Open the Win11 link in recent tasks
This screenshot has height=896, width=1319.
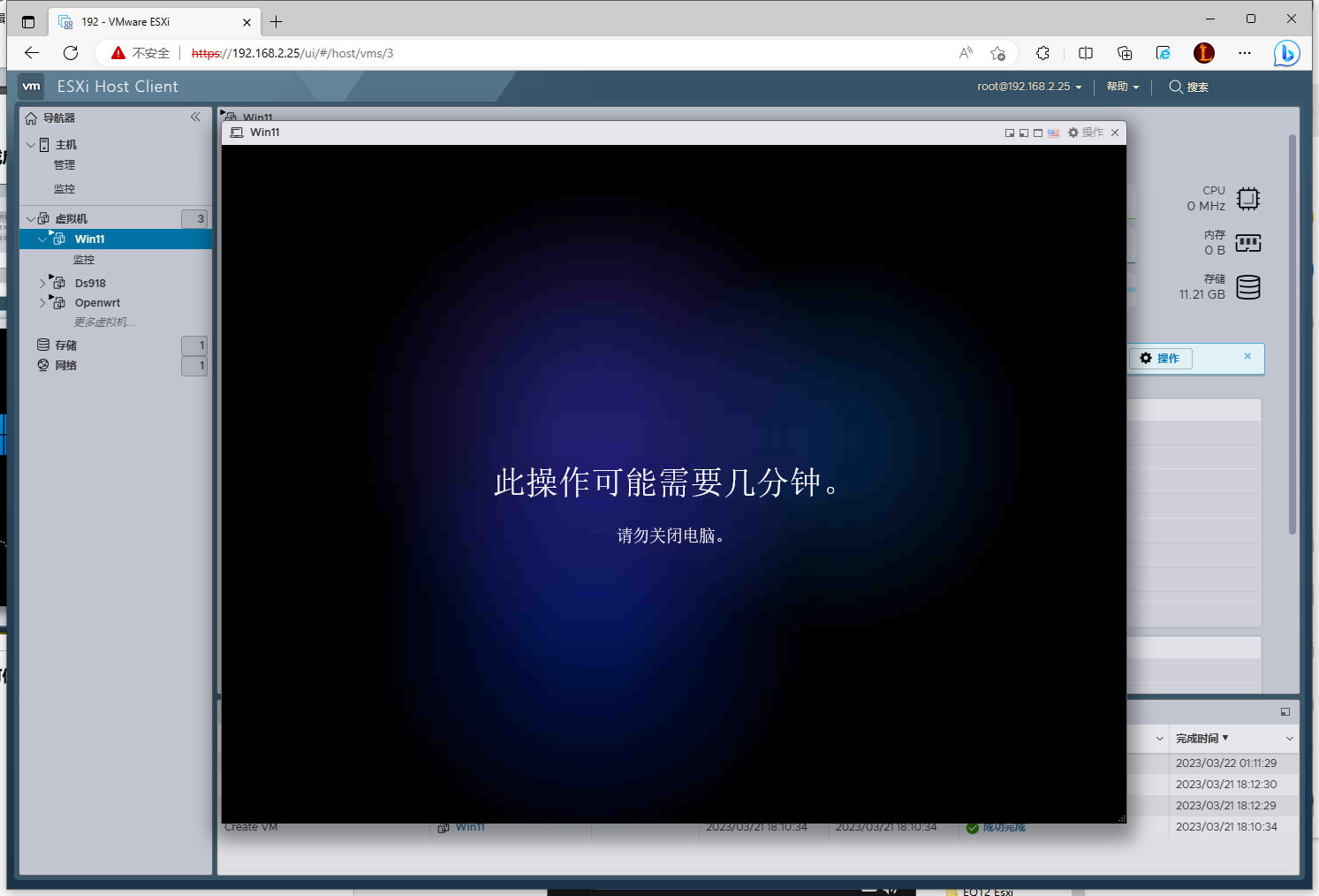pyautogui.click(x=470, y=827)
